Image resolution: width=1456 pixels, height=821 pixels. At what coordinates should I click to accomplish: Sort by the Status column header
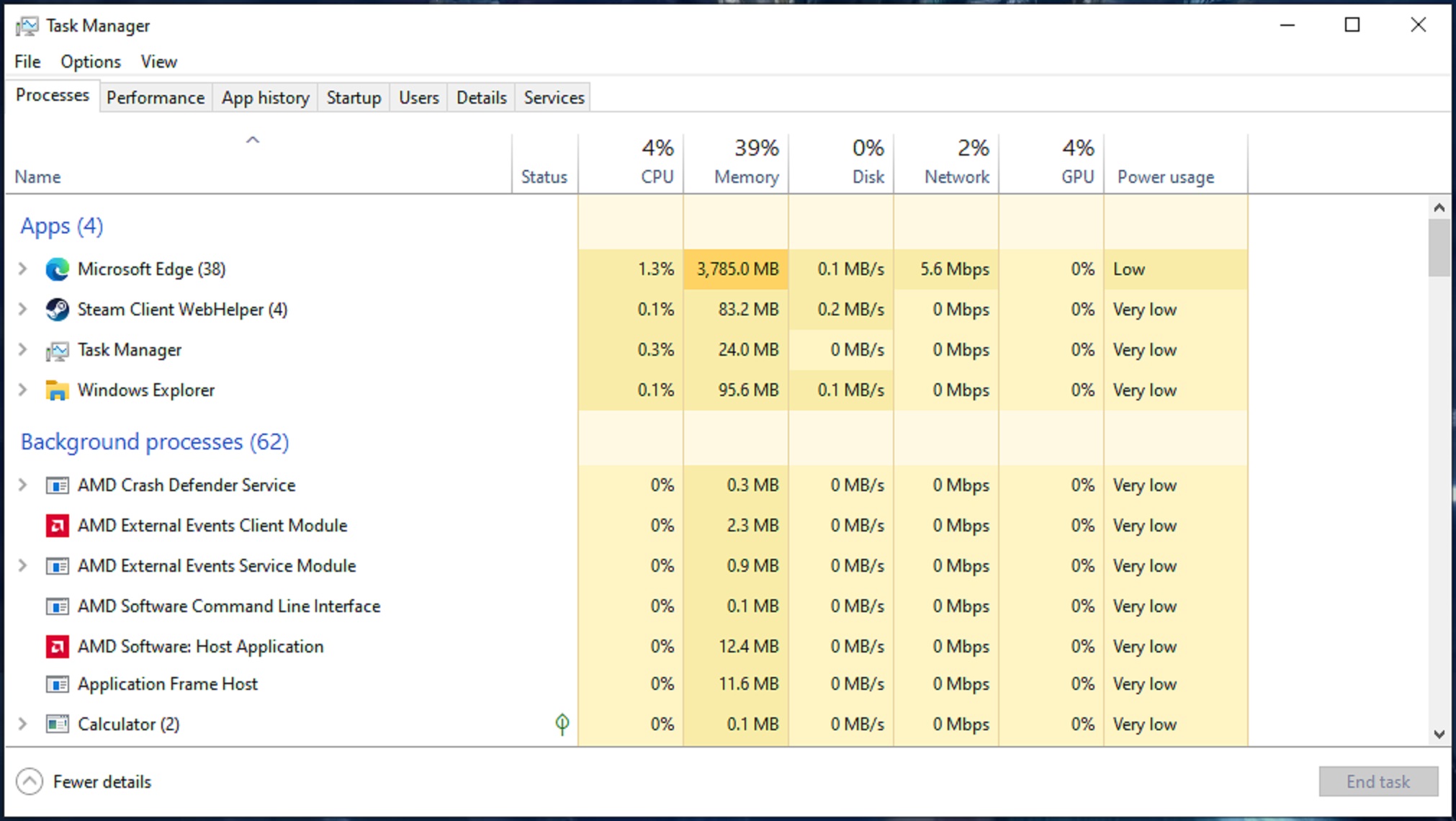tap(545, 164)
